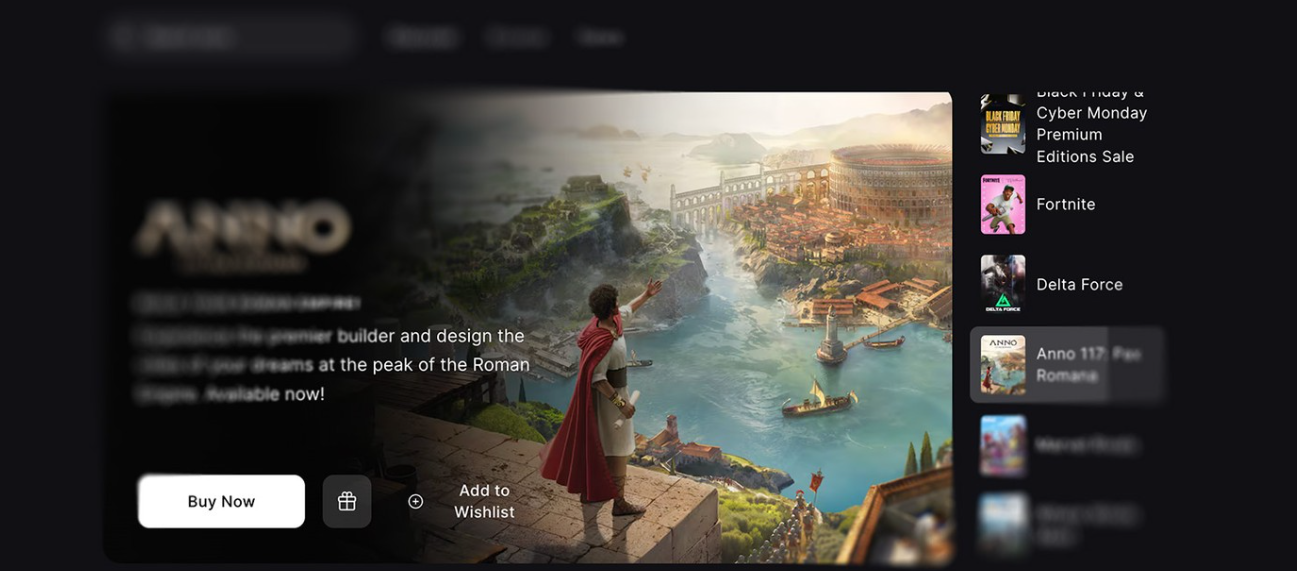
Task: Click the gift icon next to Buy Now
Action: tap(347, 501)
